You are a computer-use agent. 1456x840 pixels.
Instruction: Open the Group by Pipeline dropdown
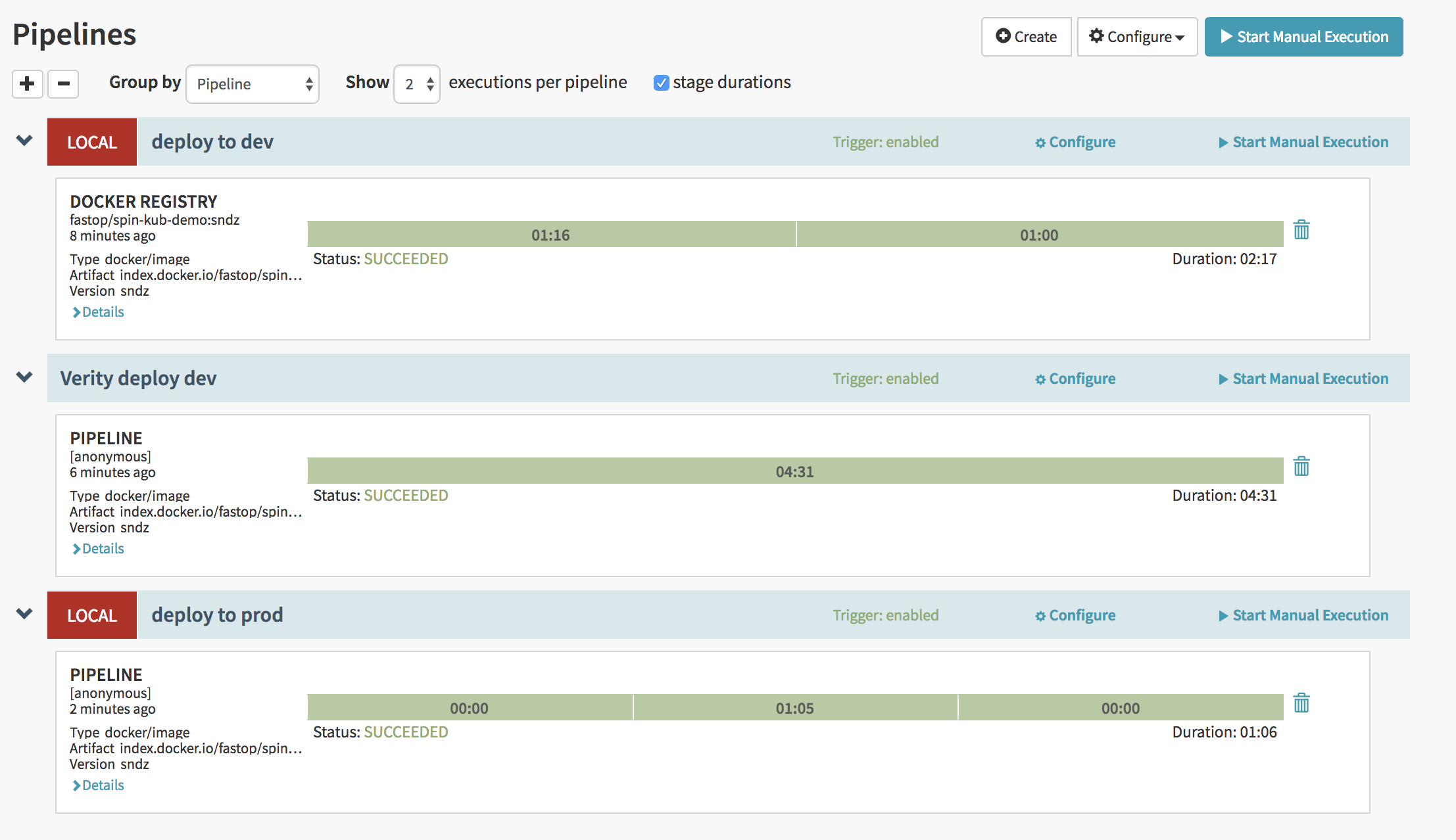tap(253, 84)
